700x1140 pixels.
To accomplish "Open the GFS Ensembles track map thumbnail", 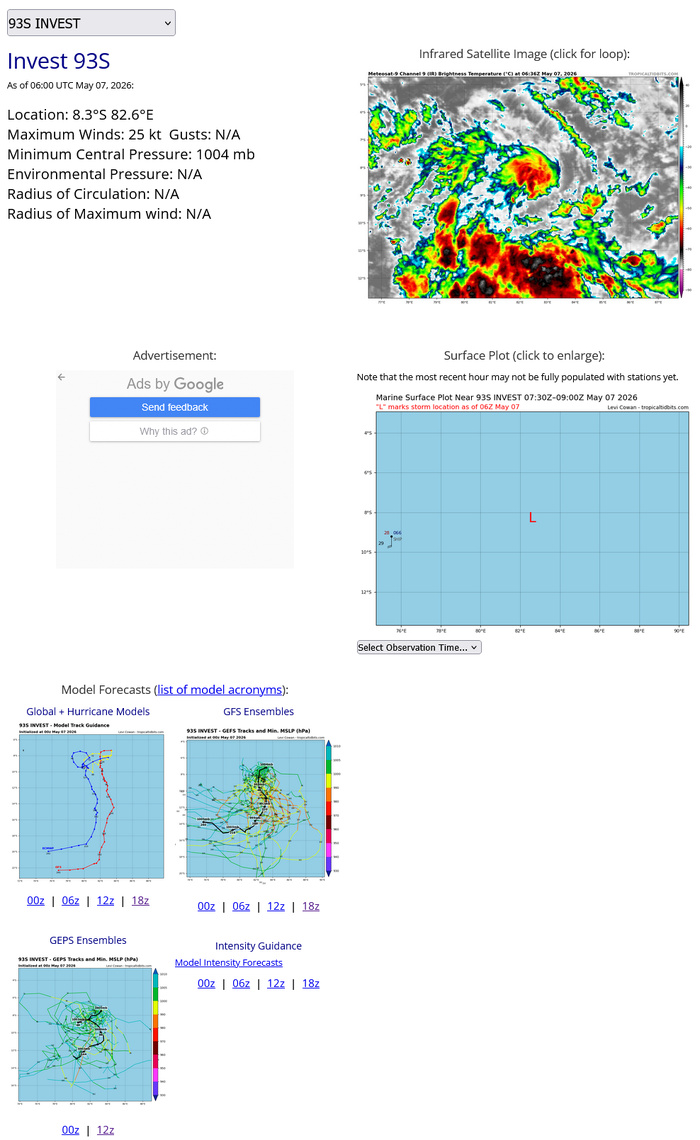I will [259, 805].
